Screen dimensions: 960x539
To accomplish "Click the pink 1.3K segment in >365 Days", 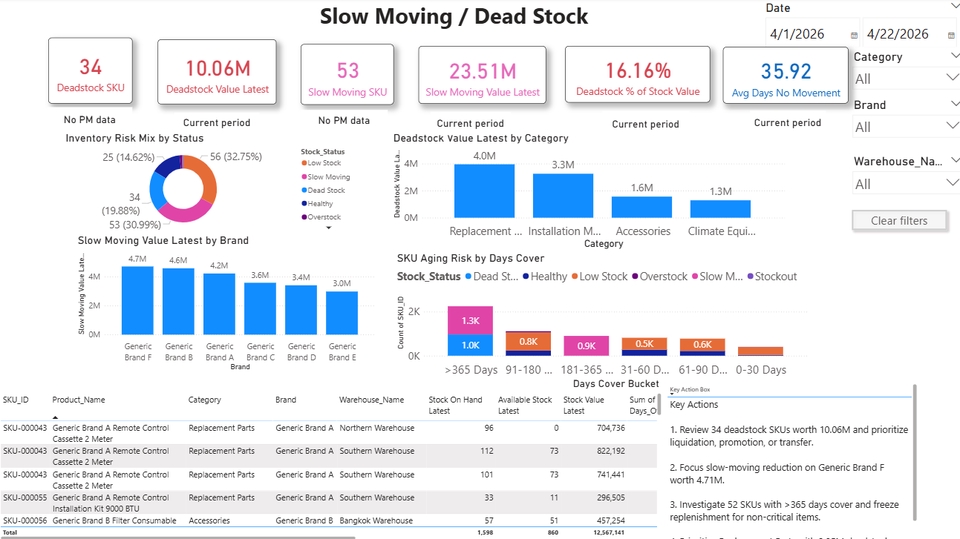I will (470, 320).
